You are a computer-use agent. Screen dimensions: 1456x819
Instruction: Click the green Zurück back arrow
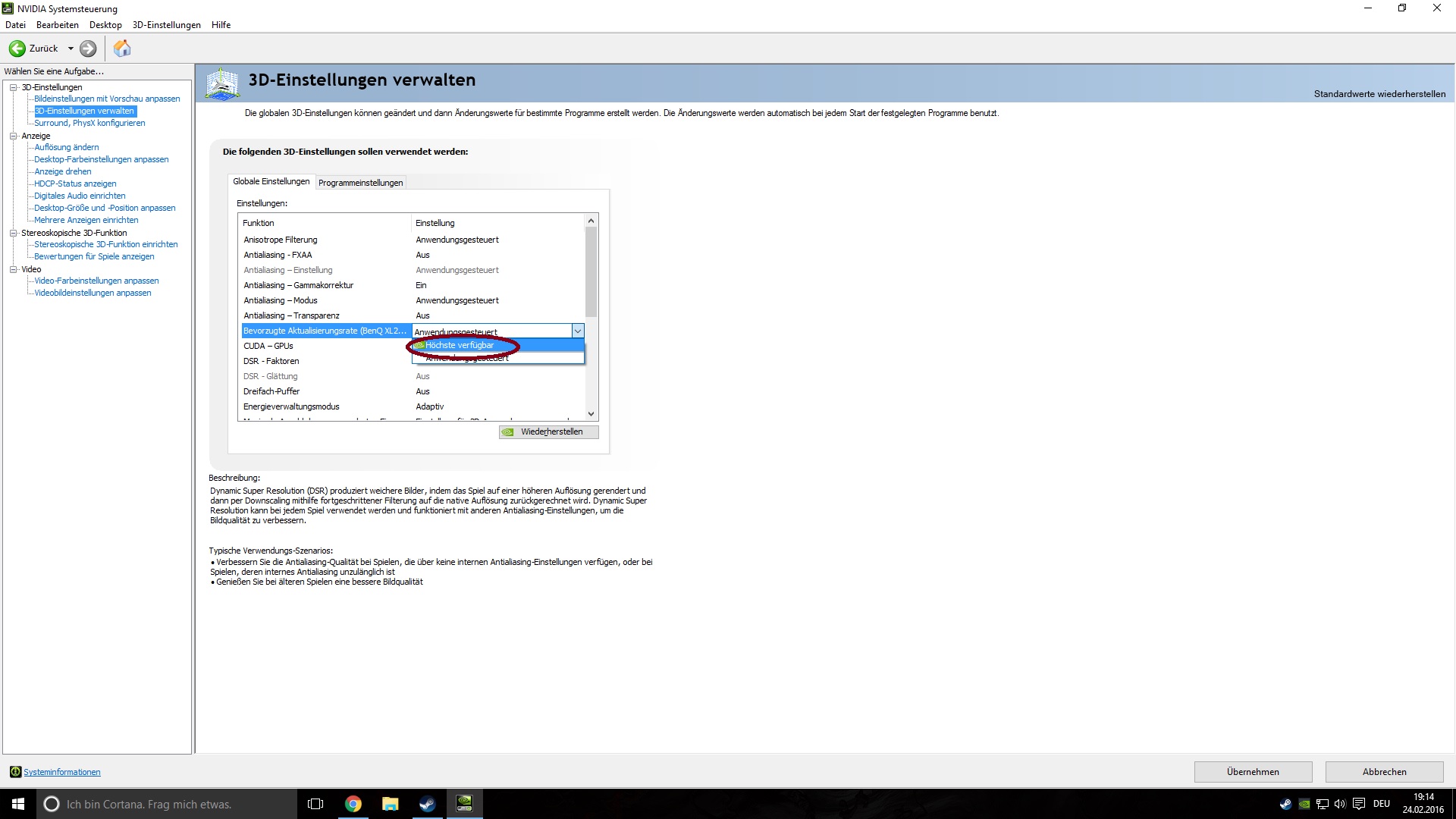[x=17, y=49]
